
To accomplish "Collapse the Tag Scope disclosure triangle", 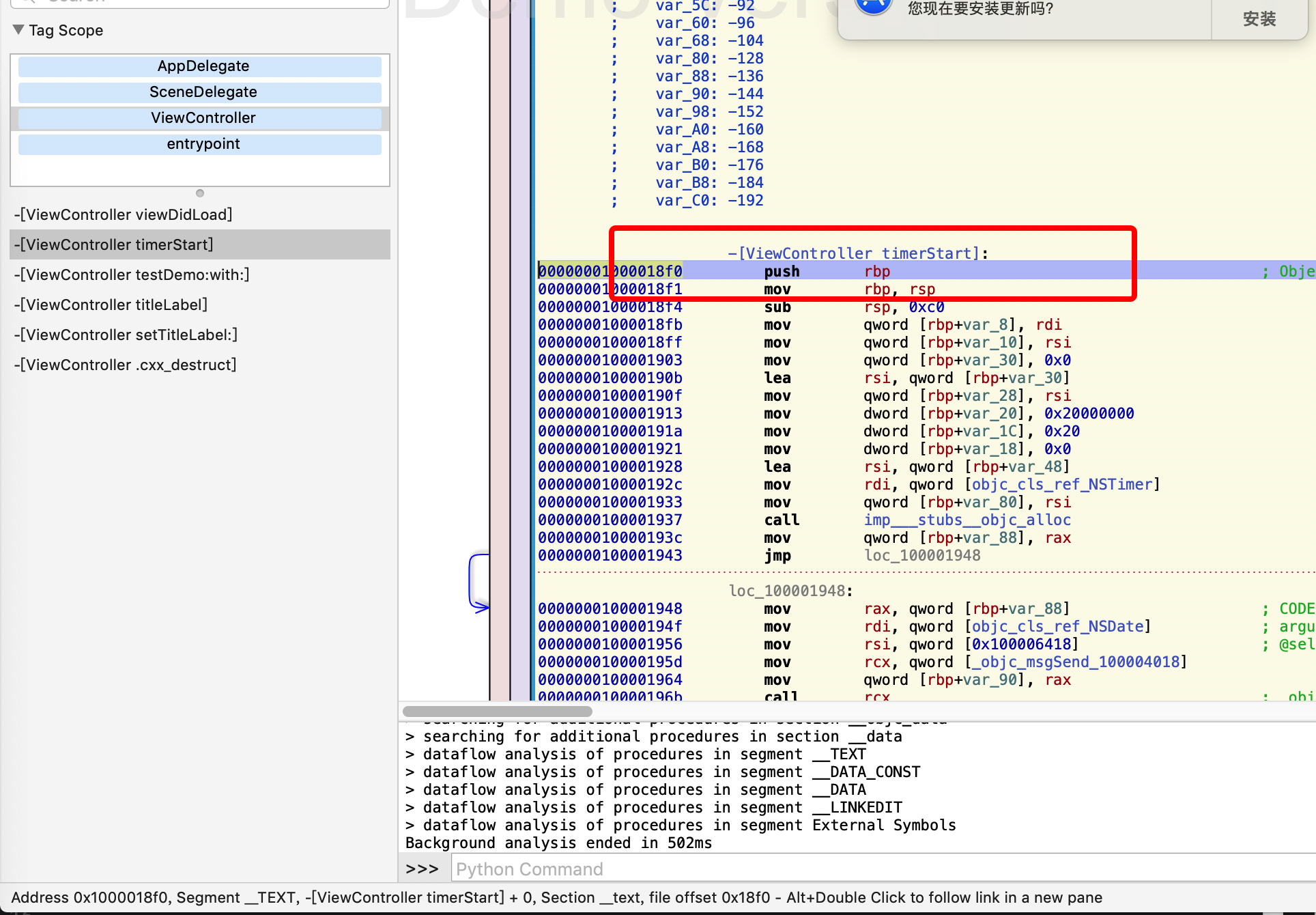I will [x=18, y=30].
